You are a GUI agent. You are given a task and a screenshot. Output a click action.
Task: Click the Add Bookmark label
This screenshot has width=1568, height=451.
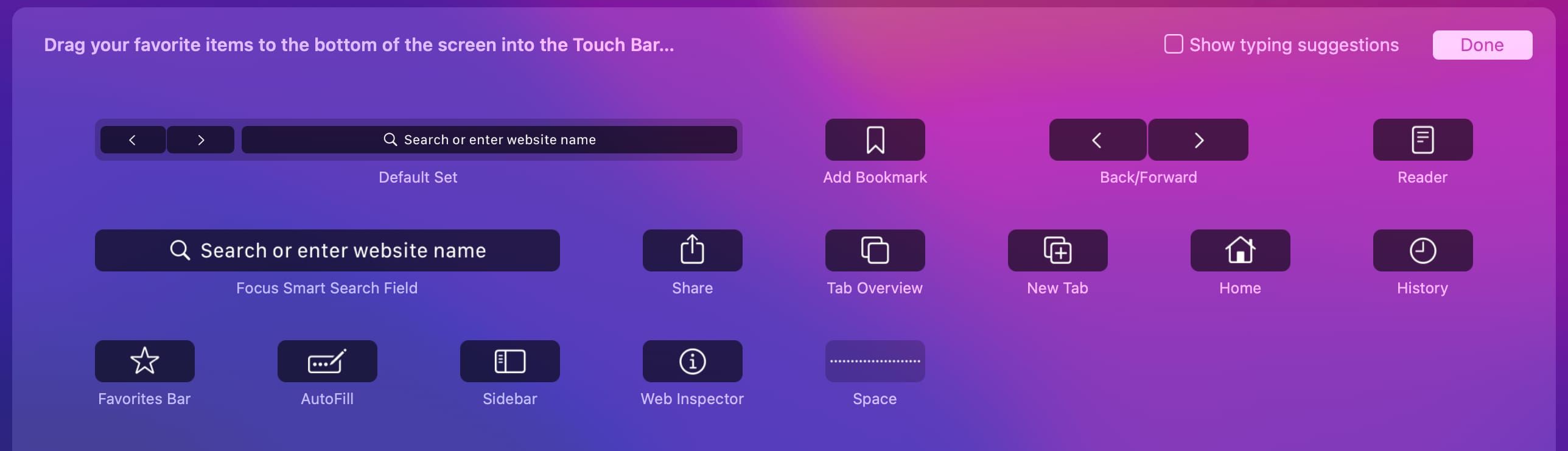point(875,177)
